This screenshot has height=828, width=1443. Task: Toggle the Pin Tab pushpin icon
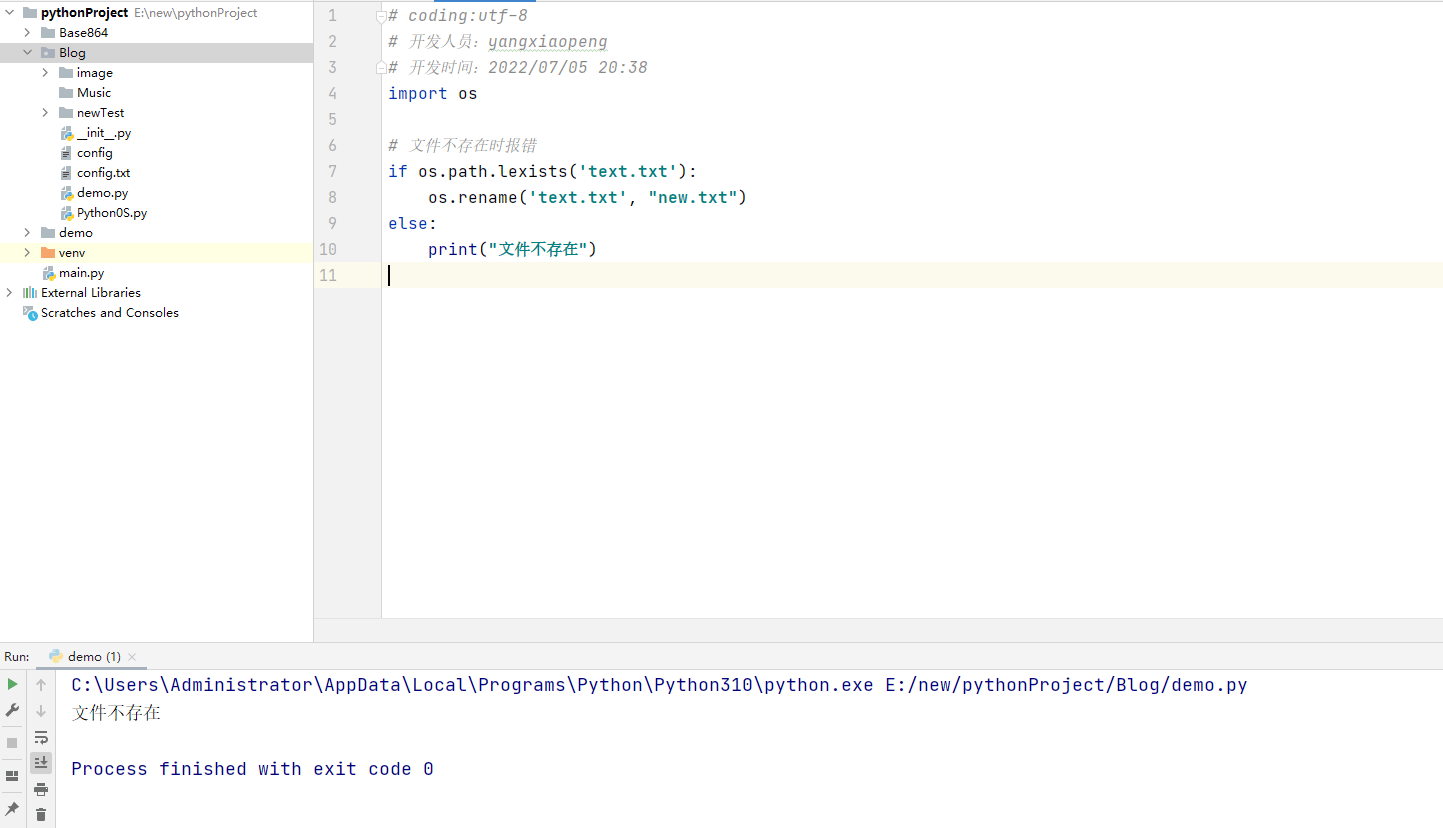12,808
